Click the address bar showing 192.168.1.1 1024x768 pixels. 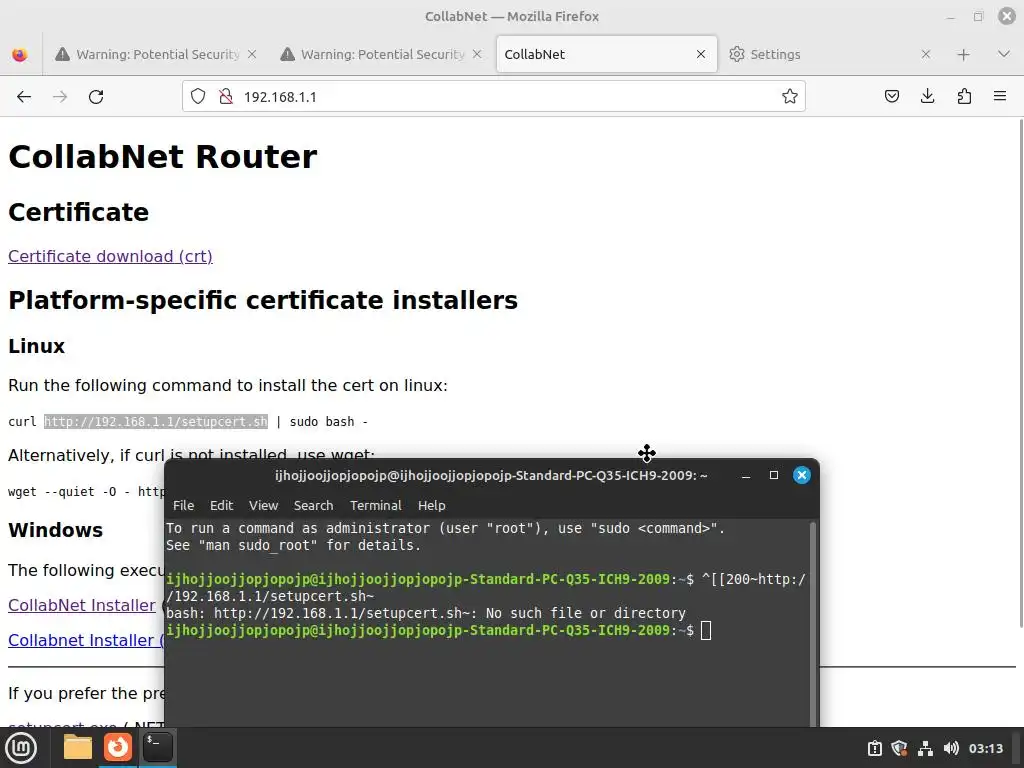coord(494,97)
